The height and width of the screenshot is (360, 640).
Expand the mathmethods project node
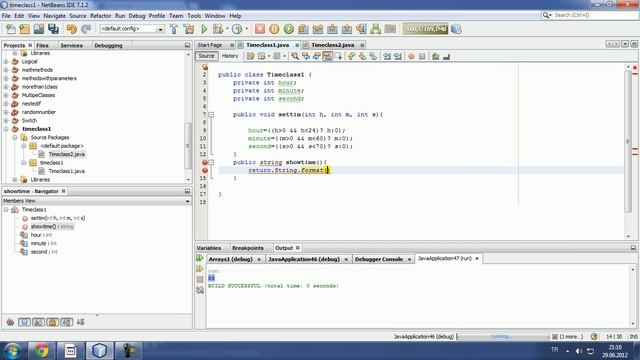[6, 70]
